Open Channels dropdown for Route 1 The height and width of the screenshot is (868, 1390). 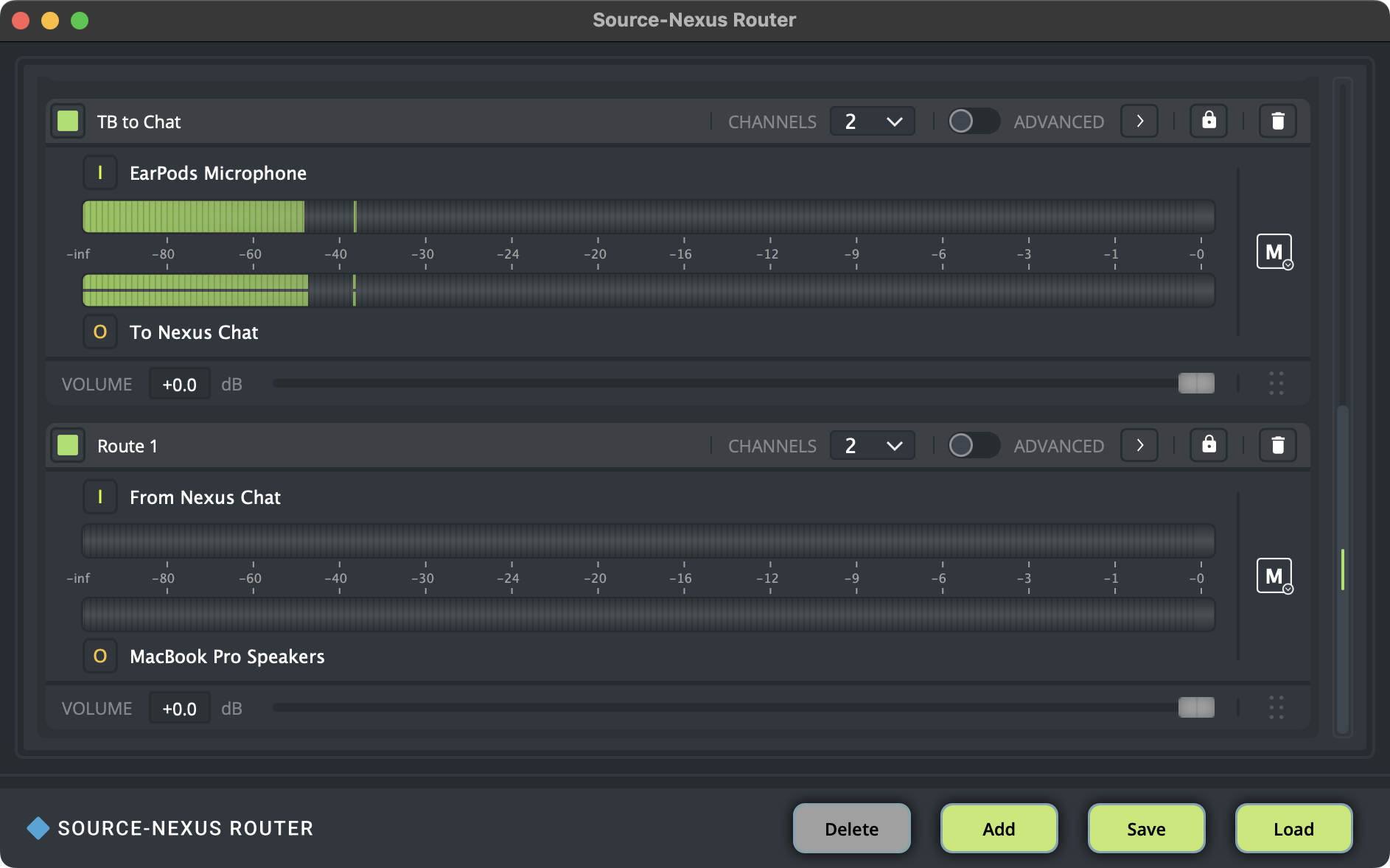873,445
